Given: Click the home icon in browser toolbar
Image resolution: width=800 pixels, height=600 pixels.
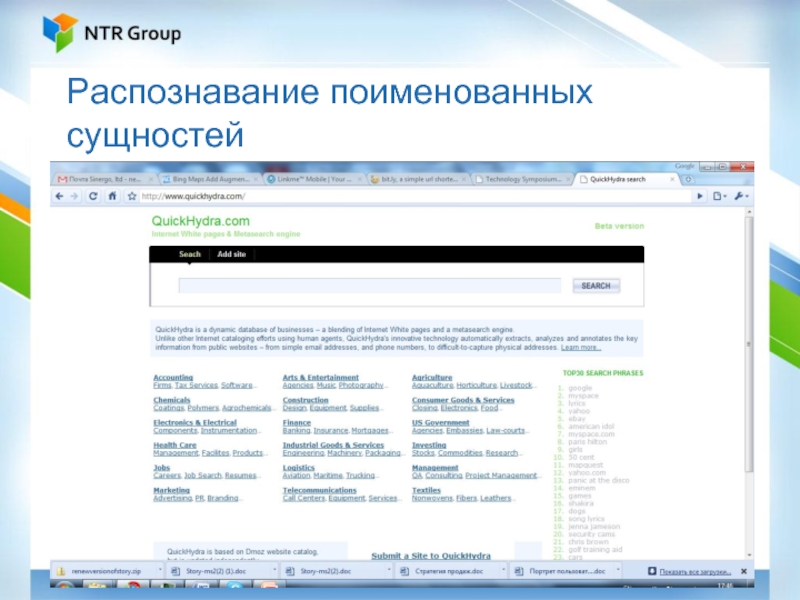Looking at the screenshot, I should (x=110, y=197).
